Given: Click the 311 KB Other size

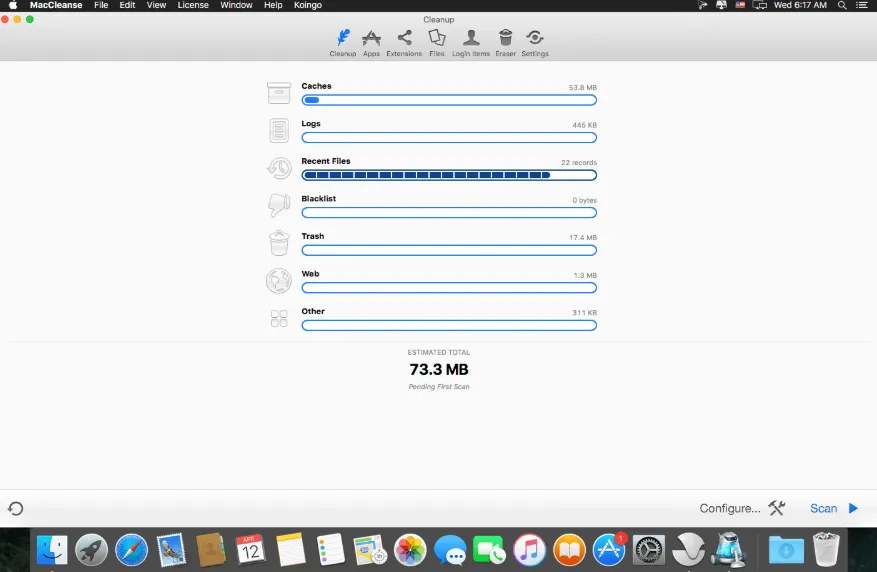Looking at the screenshot, I should click(x=584, y=313).
